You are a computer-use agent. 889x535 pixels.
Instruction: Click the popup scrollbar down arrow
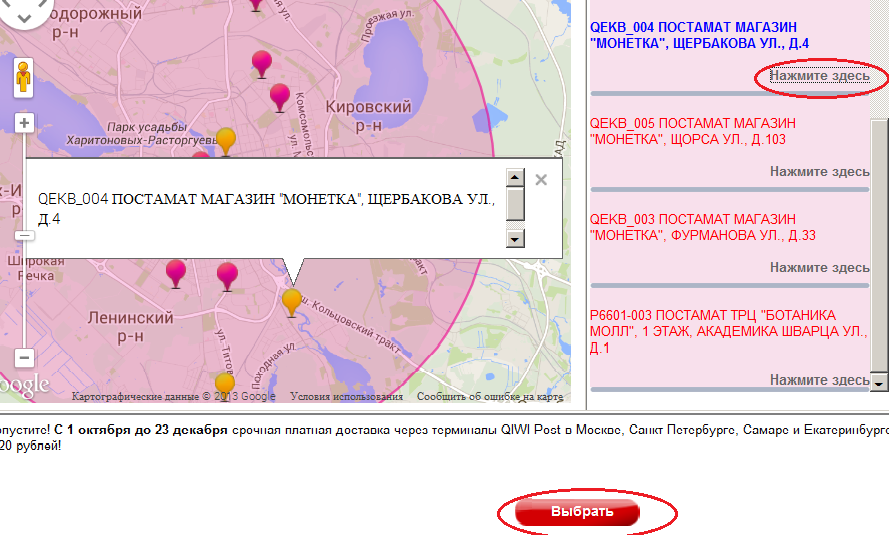tap(515, 239)
